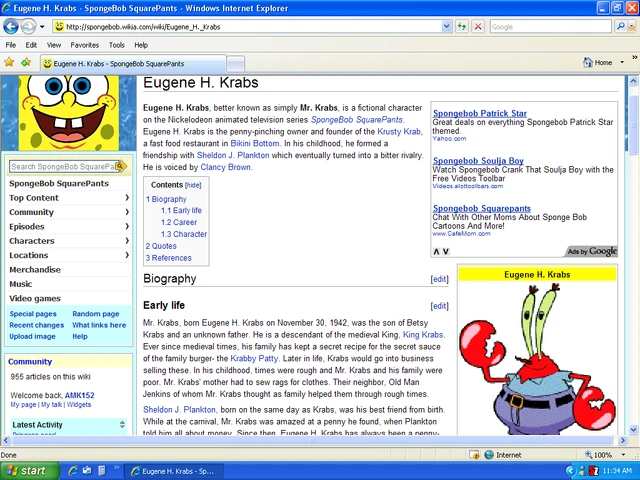Click the ad previous arrow icon
This screenshot has height=480, width=640.
(436, 251)
